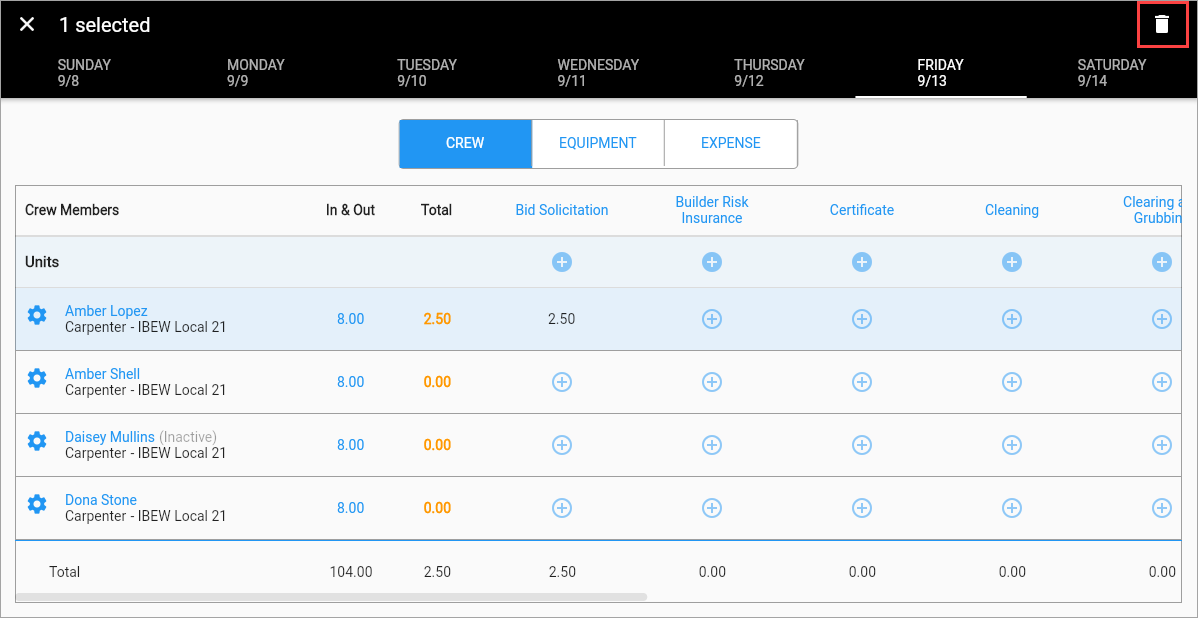Open the Certificate column header
Viewport: 1198px width, 618px height.
coord(862,210)
